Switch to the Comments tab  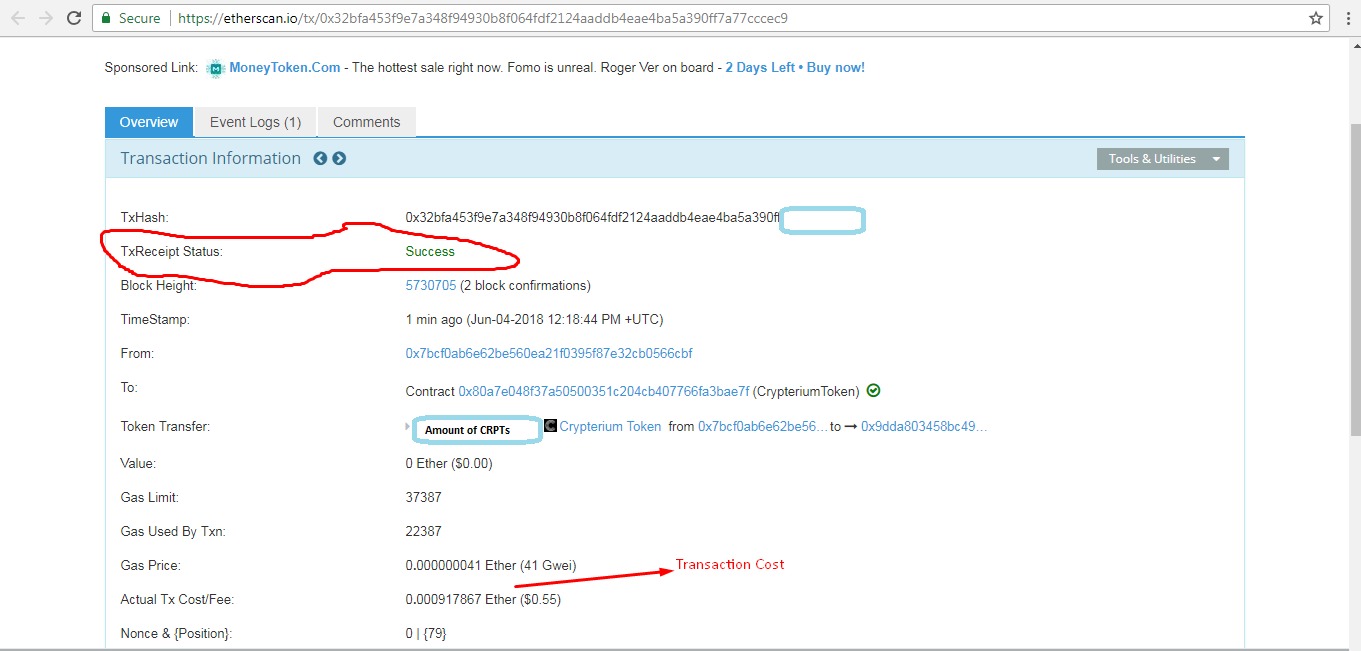pos(366,121)
